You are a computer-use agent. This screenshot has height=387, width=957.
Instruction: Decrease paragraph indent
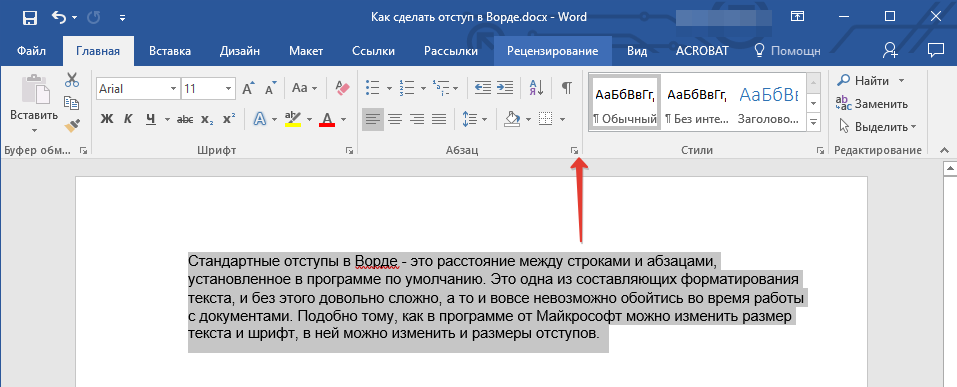(483, 89)
